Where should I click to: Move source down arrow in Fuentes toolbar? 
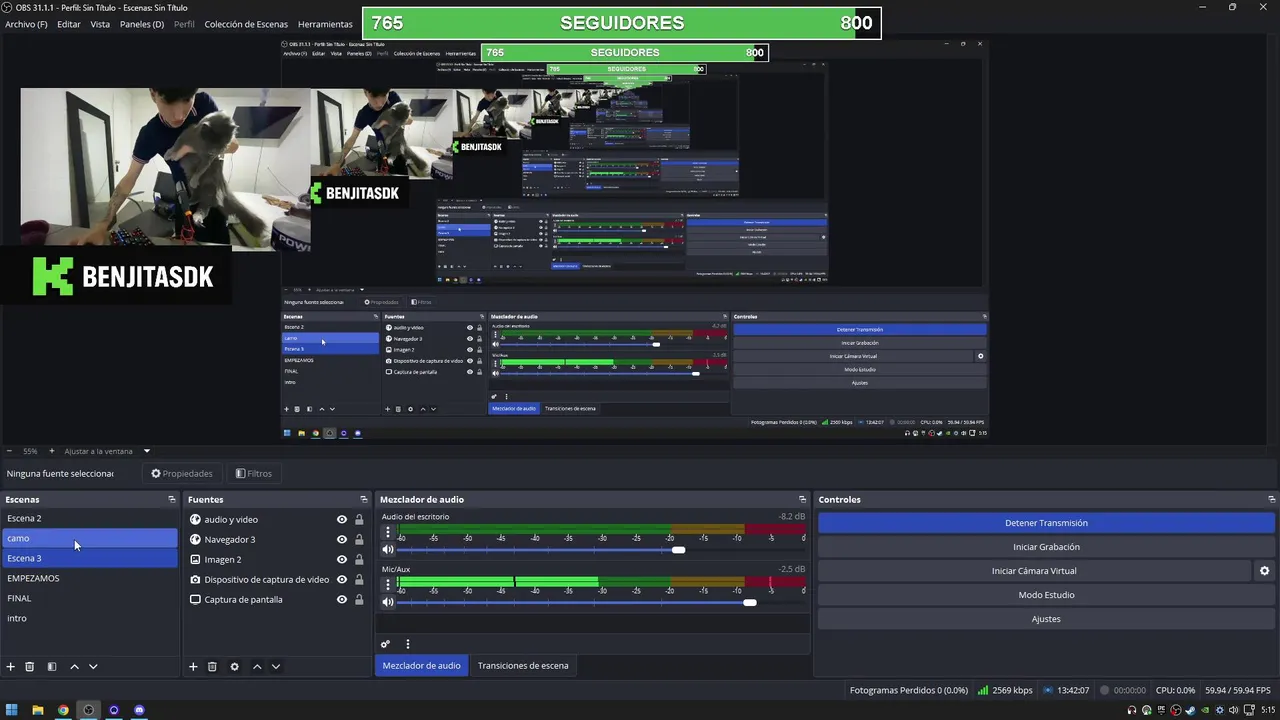pos(276,667)
